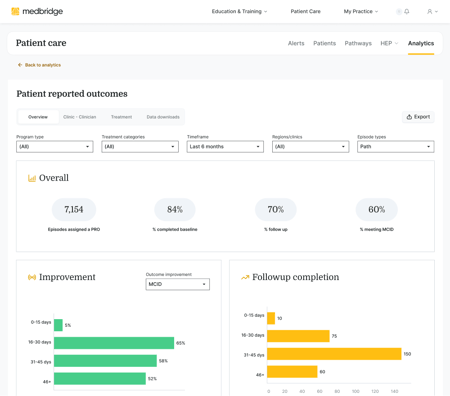Viewport: 450px width, 396px height.
Task: Click the medbridge logo
Action: (37, 11)
